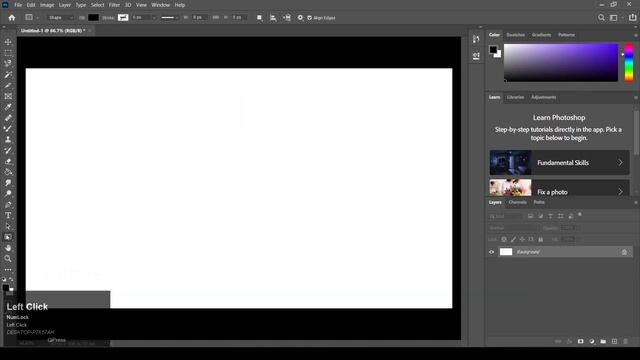Screen dimensions: 640x360
Task: Expand Fix a photo chevron
Action: tap(620, 191)
